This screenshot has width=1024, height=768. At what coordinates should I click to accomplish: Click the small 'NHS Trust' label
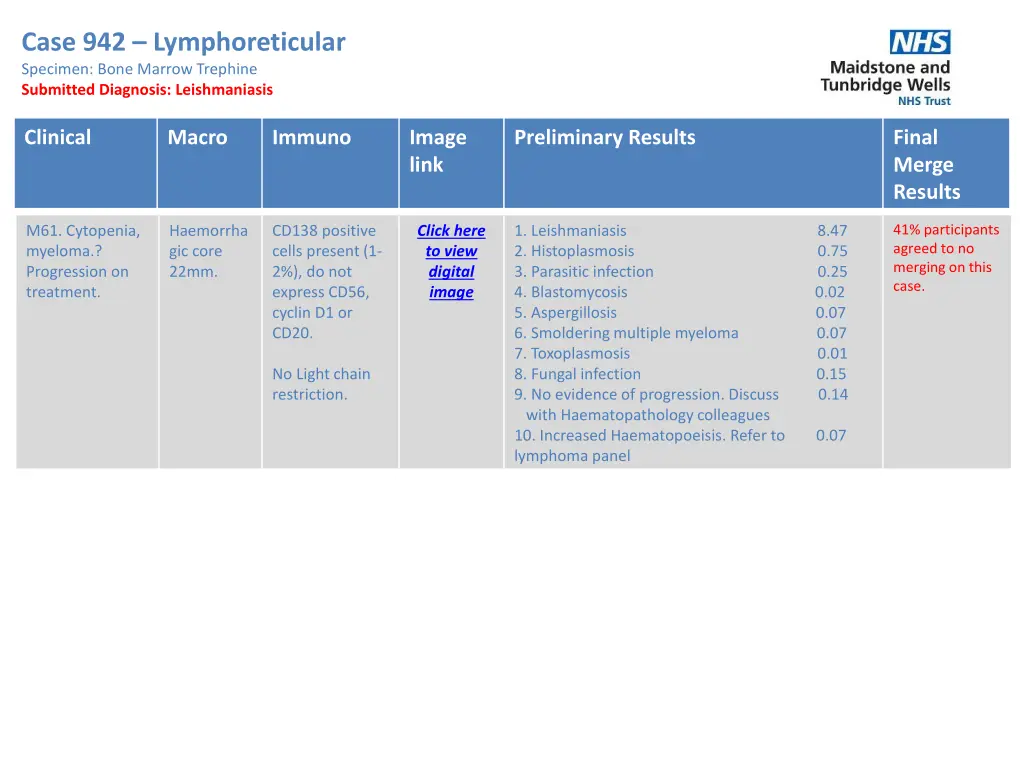924,101
